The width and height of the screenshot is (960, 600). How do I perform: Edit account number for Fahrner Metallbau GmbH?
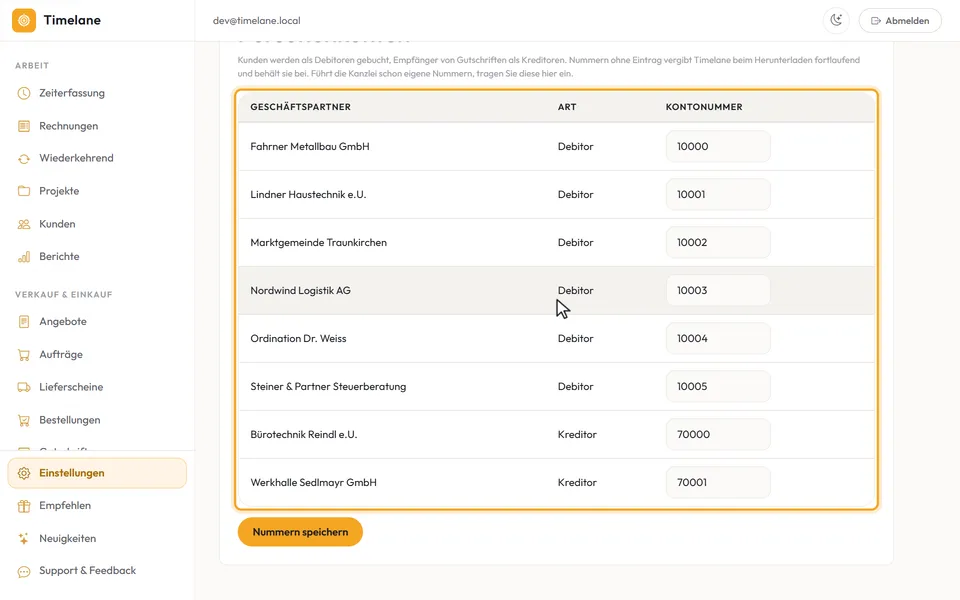pyautogui.click(x=718, y=146)
